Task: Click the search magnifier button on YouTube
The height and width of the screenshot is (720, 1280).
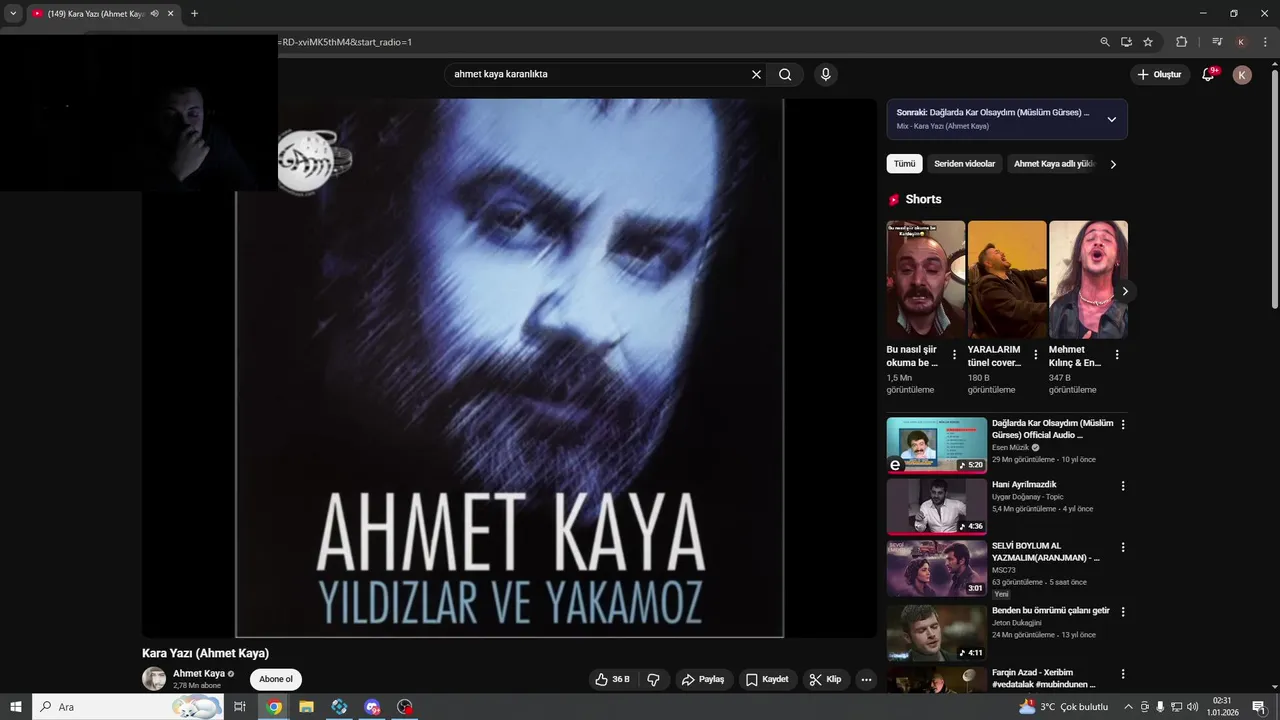Action: (x=785, y=74)
